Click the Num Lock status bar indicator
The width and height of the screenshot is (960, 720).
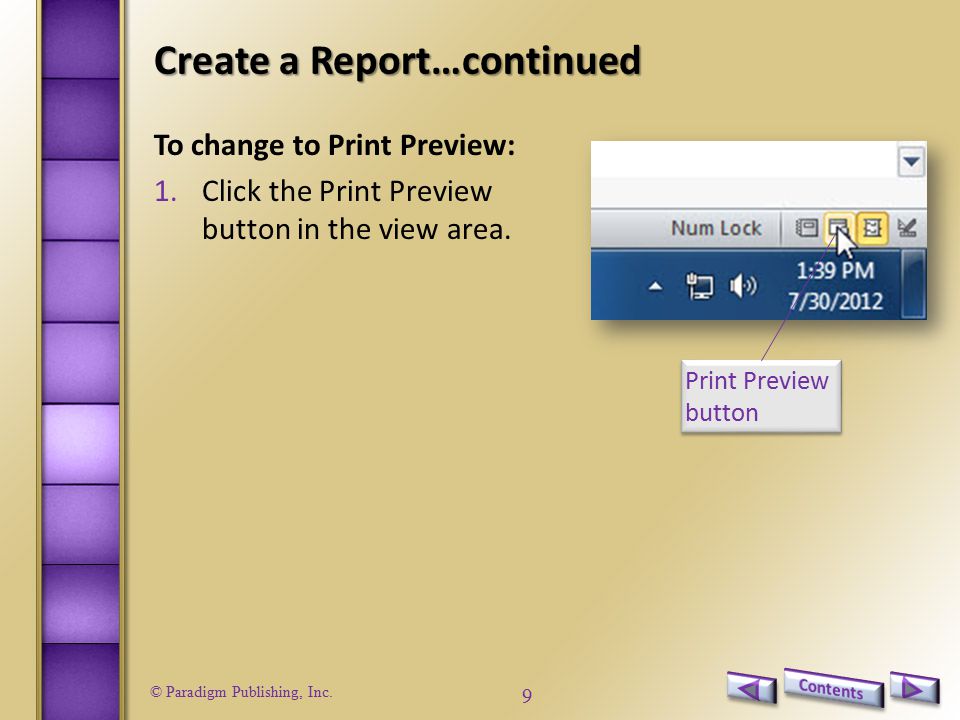(x=716, y=228)
